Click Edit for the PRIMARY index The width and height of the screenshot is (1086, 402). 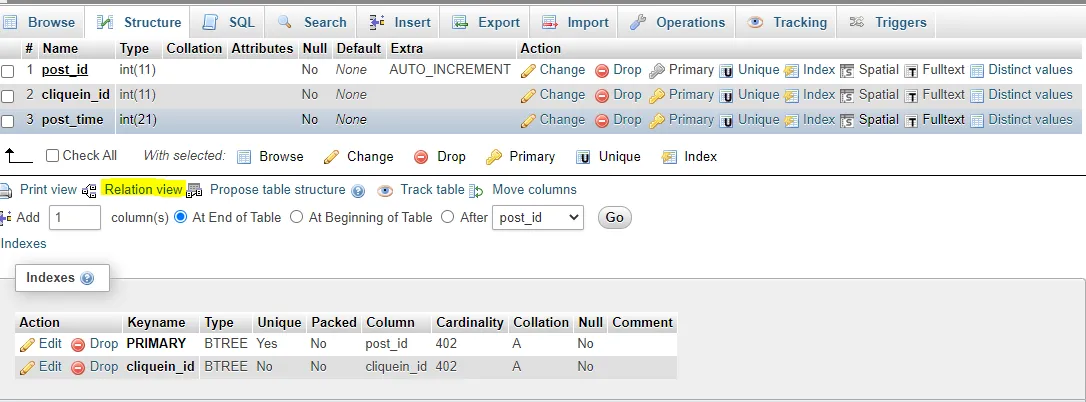(41, 343)
